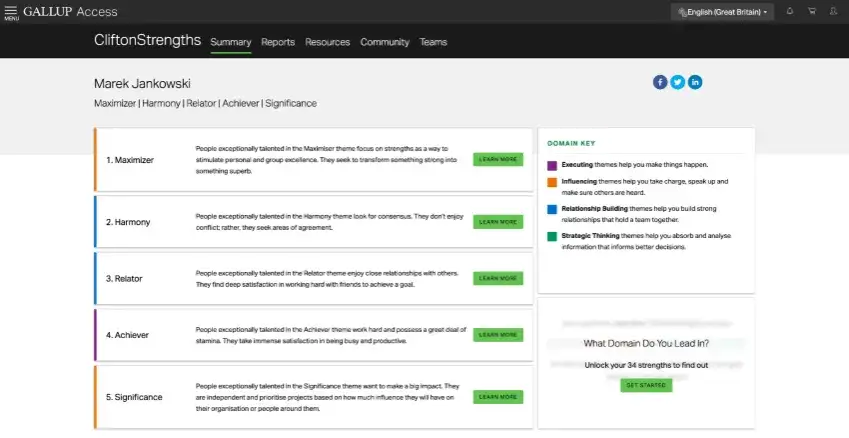849x438 pixels.
Task: Share results via Facebook icon
Action: [x=659, y=82]
